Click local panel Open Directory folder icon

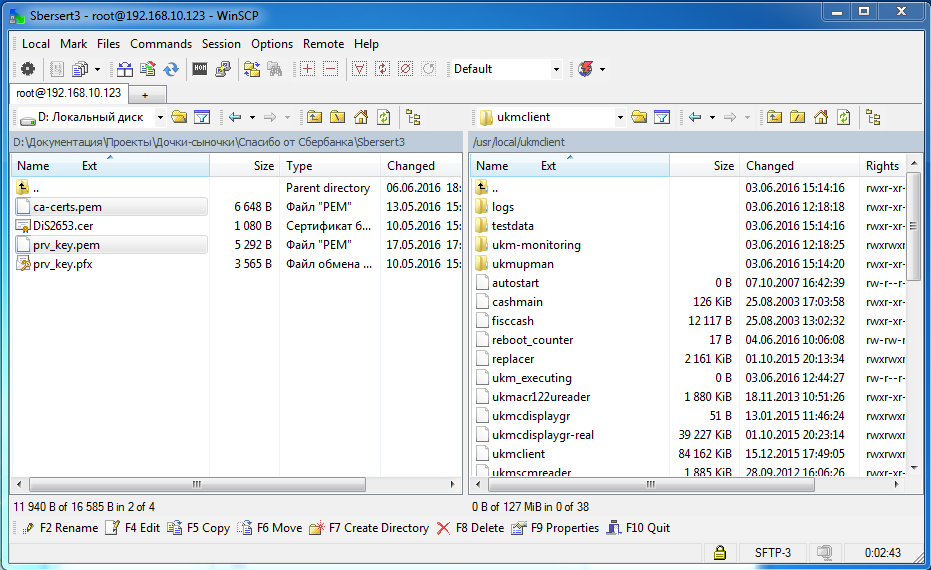click(179, 117)
